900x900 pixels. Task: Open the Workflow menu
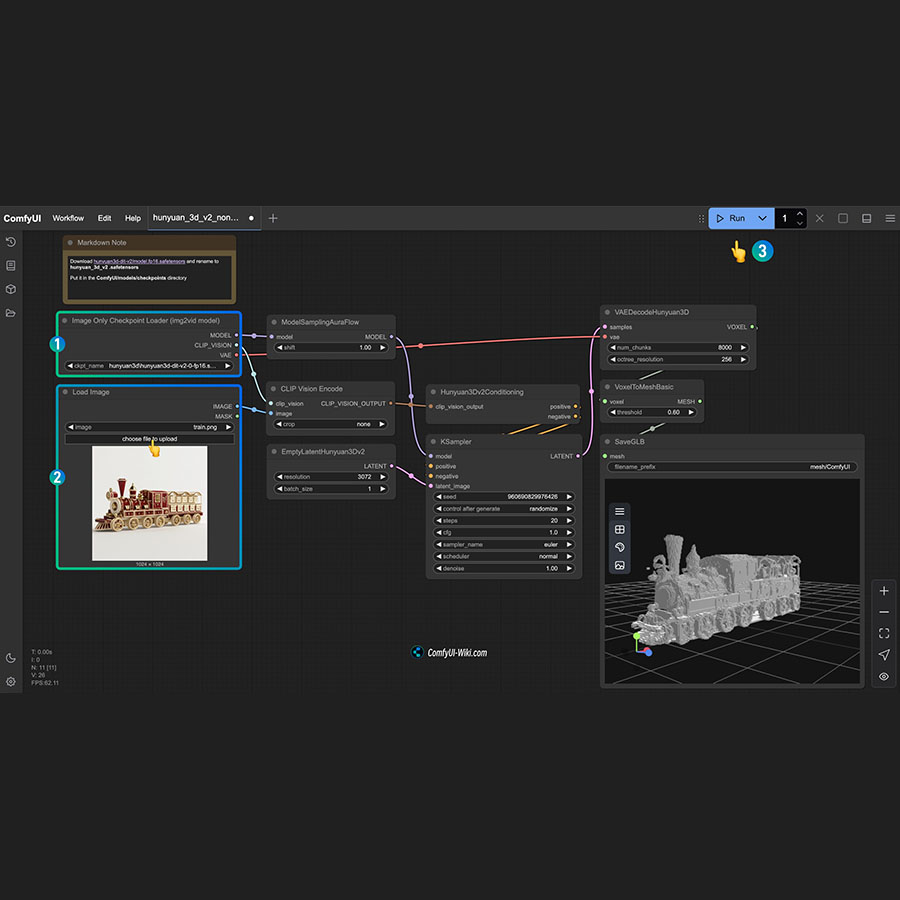click(68, 218)
